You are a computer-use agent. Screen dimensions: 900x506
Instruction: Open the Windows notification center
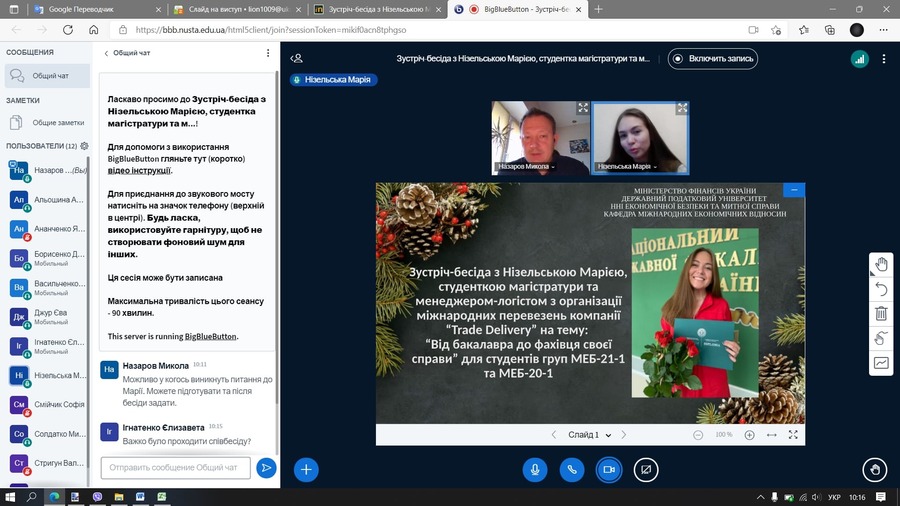[881, 497]
